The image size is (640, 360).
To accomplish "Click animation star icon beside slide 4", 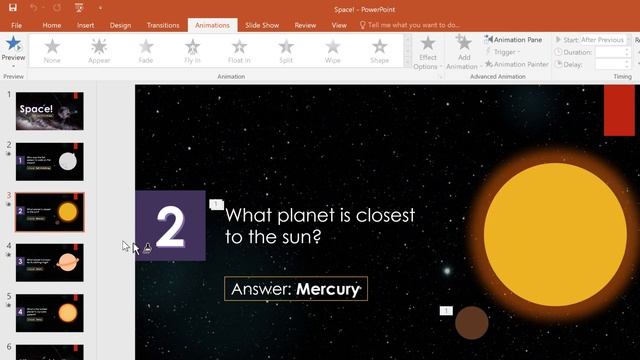I will [x=8, y=255].
